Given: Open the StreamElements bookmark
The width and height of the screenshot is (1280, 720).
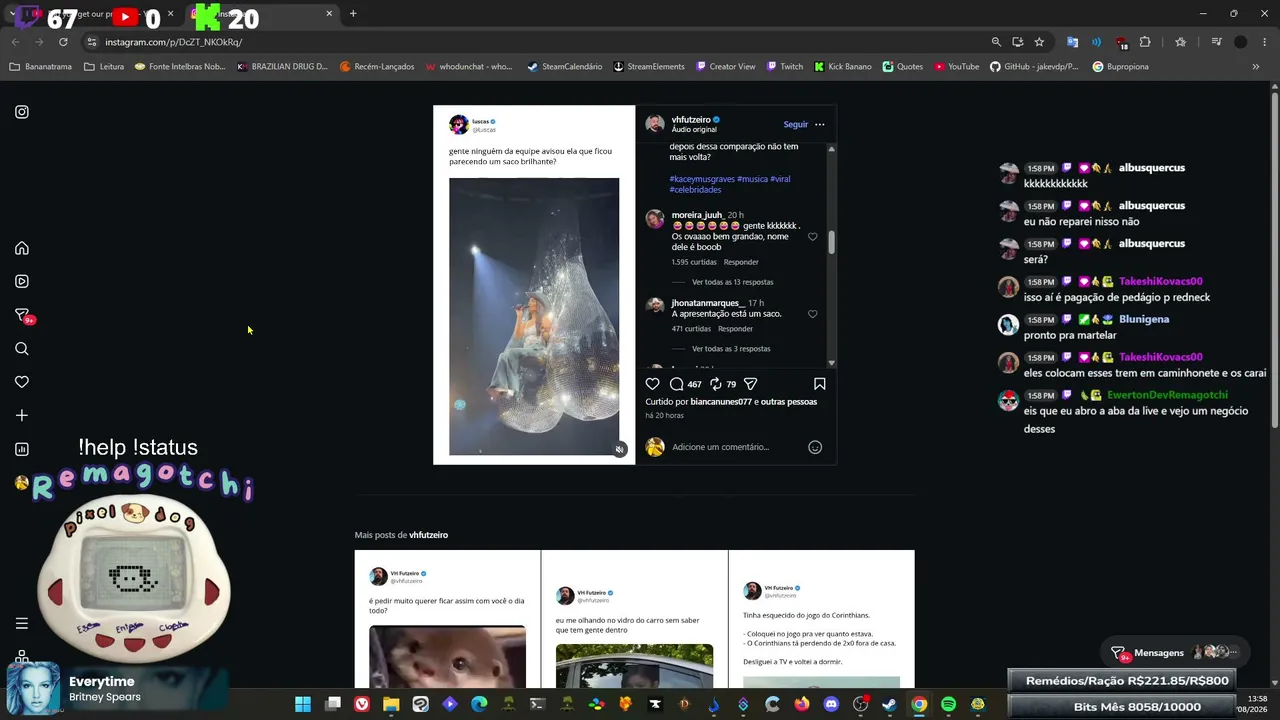Looking at the screenshot, I should (649, 67).
